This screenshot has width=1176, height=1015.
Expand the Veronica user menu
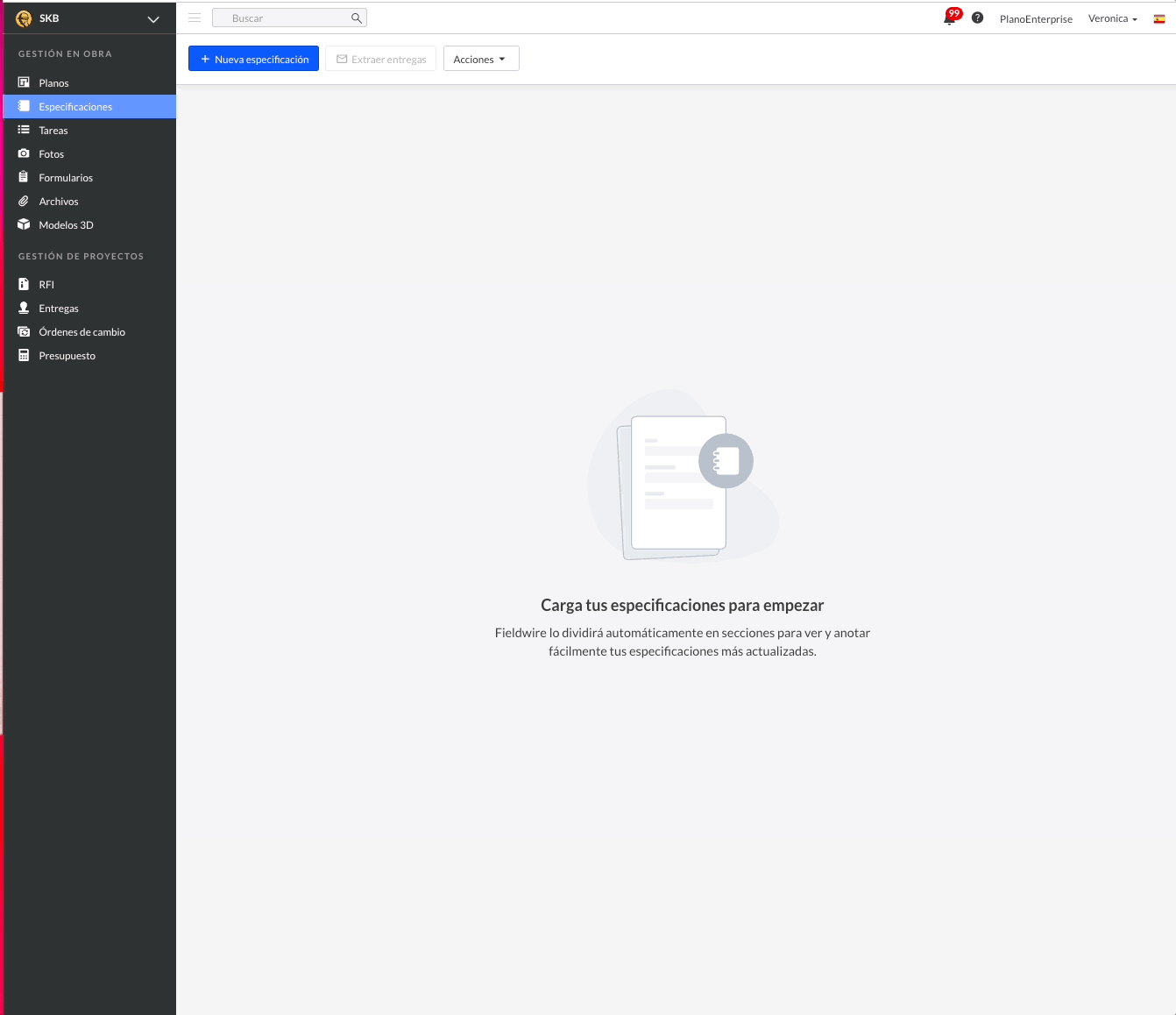tap(1112, 18)
